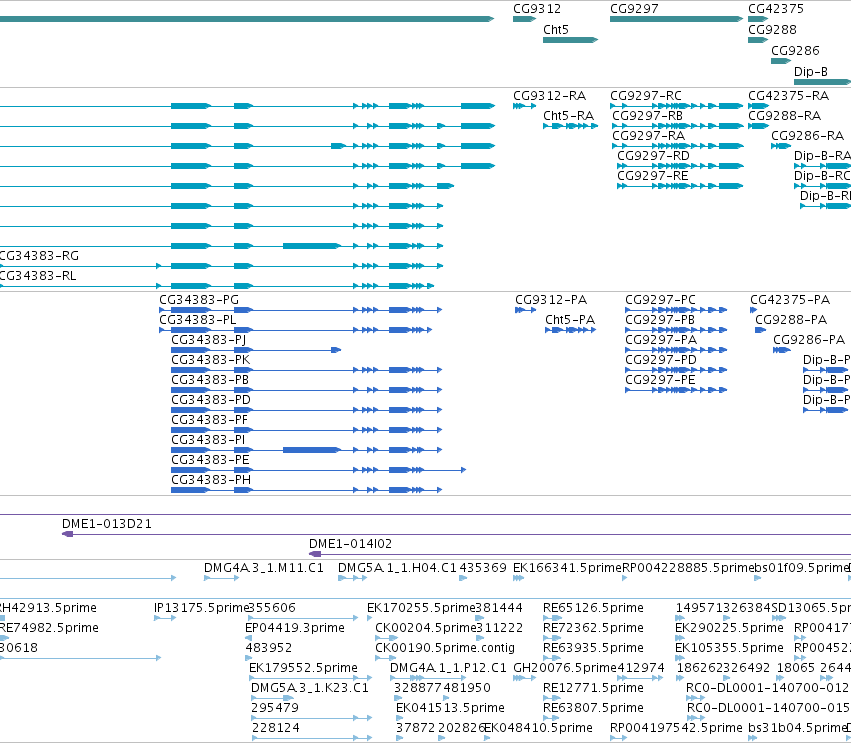Open protein CG34383-PE

tap(210, 460)
